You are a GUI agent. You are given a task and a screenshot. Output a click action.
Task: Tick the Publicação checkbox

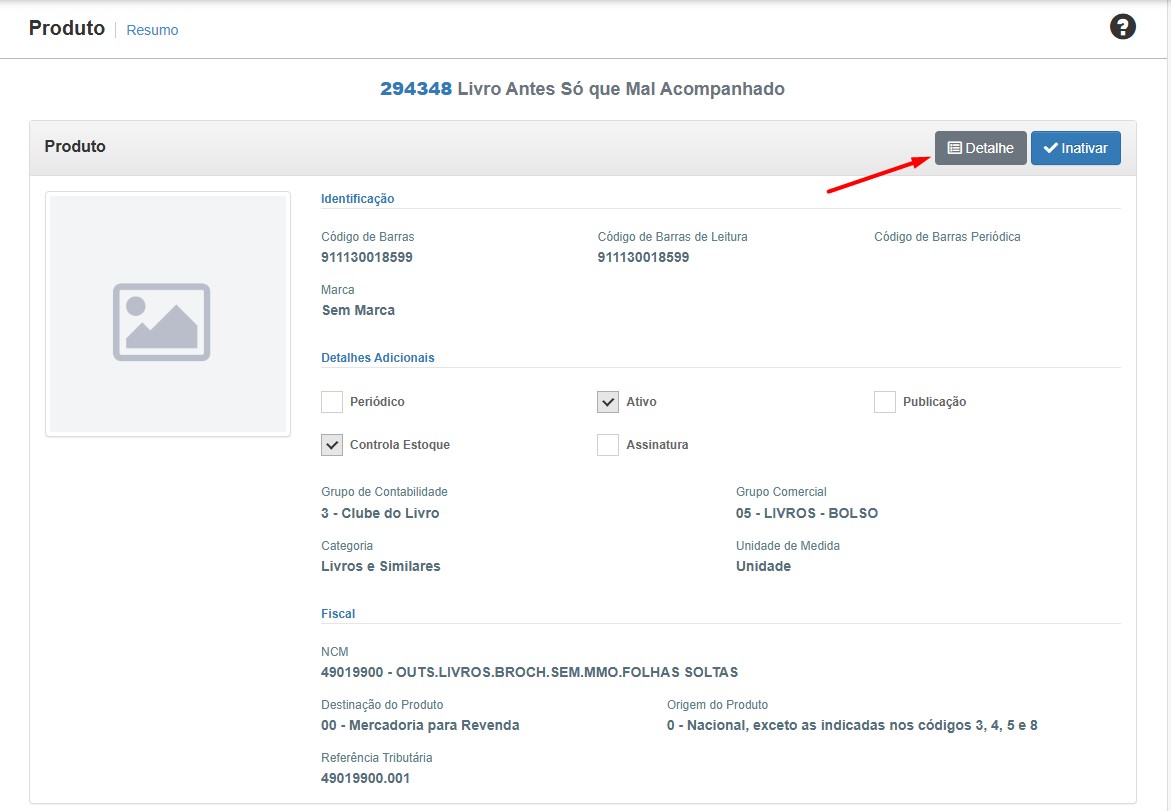click(x=884, y=402)
